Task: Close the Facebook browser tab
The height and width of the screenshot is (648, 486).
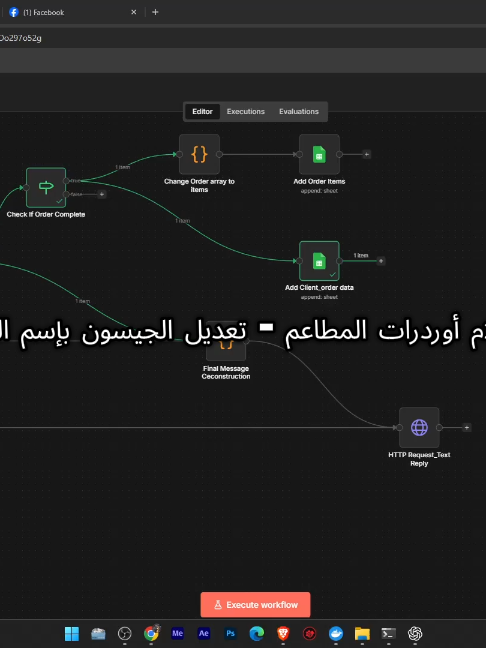Action: coord(133,12)
